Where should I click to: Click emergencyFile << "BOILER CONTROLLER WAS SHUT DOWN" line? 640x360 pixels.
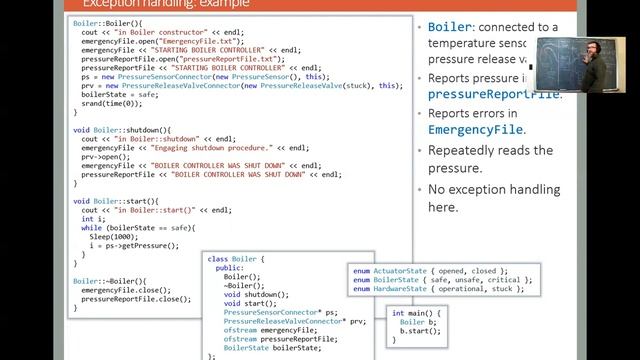coord(201,166)
